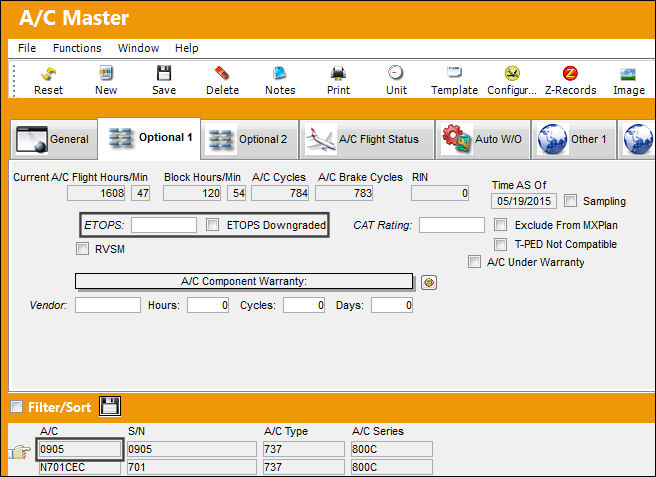Click the RIN field
The width and height of the screenshot is (656, 477).
(440, 193)
